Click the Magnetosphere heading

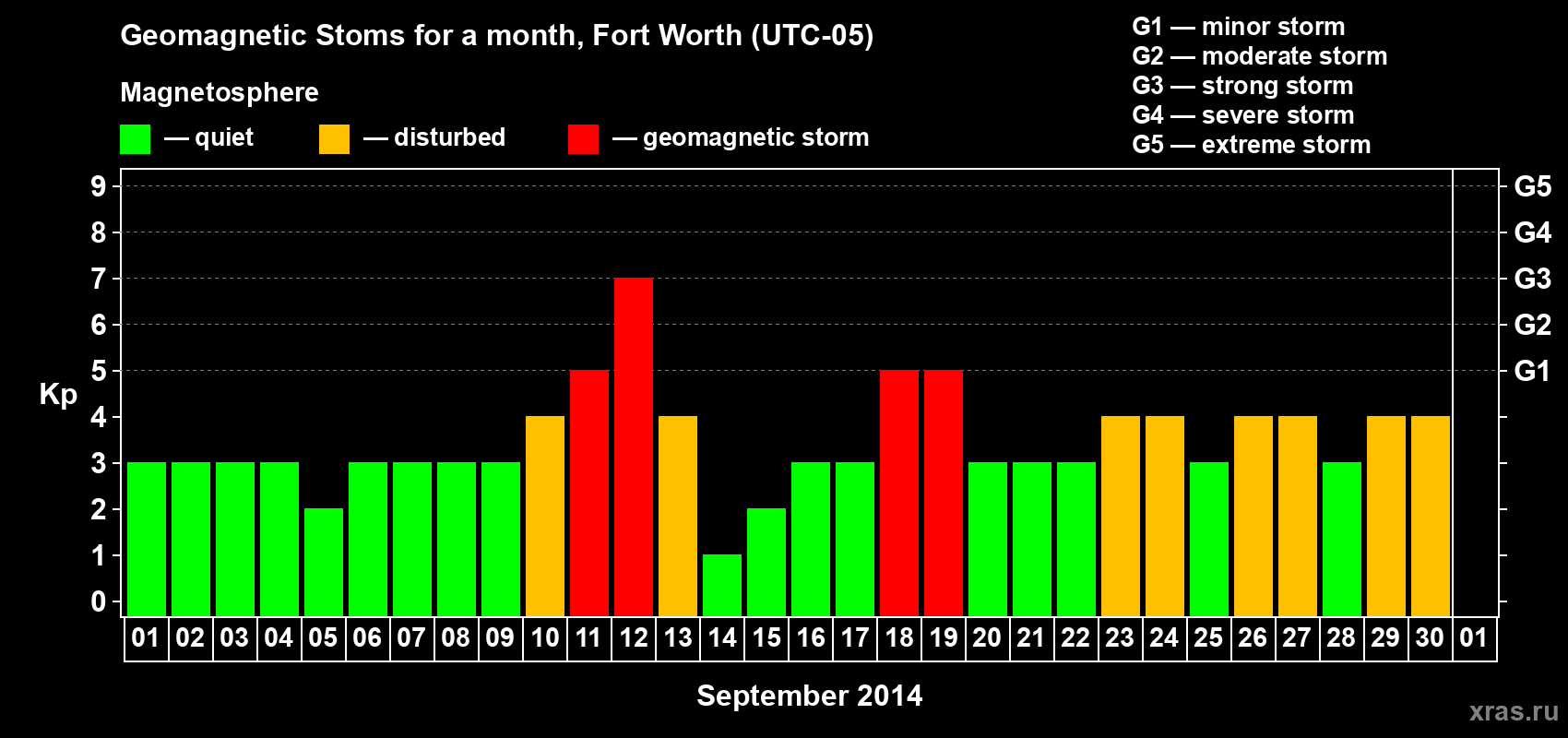[x=220, y=92]
